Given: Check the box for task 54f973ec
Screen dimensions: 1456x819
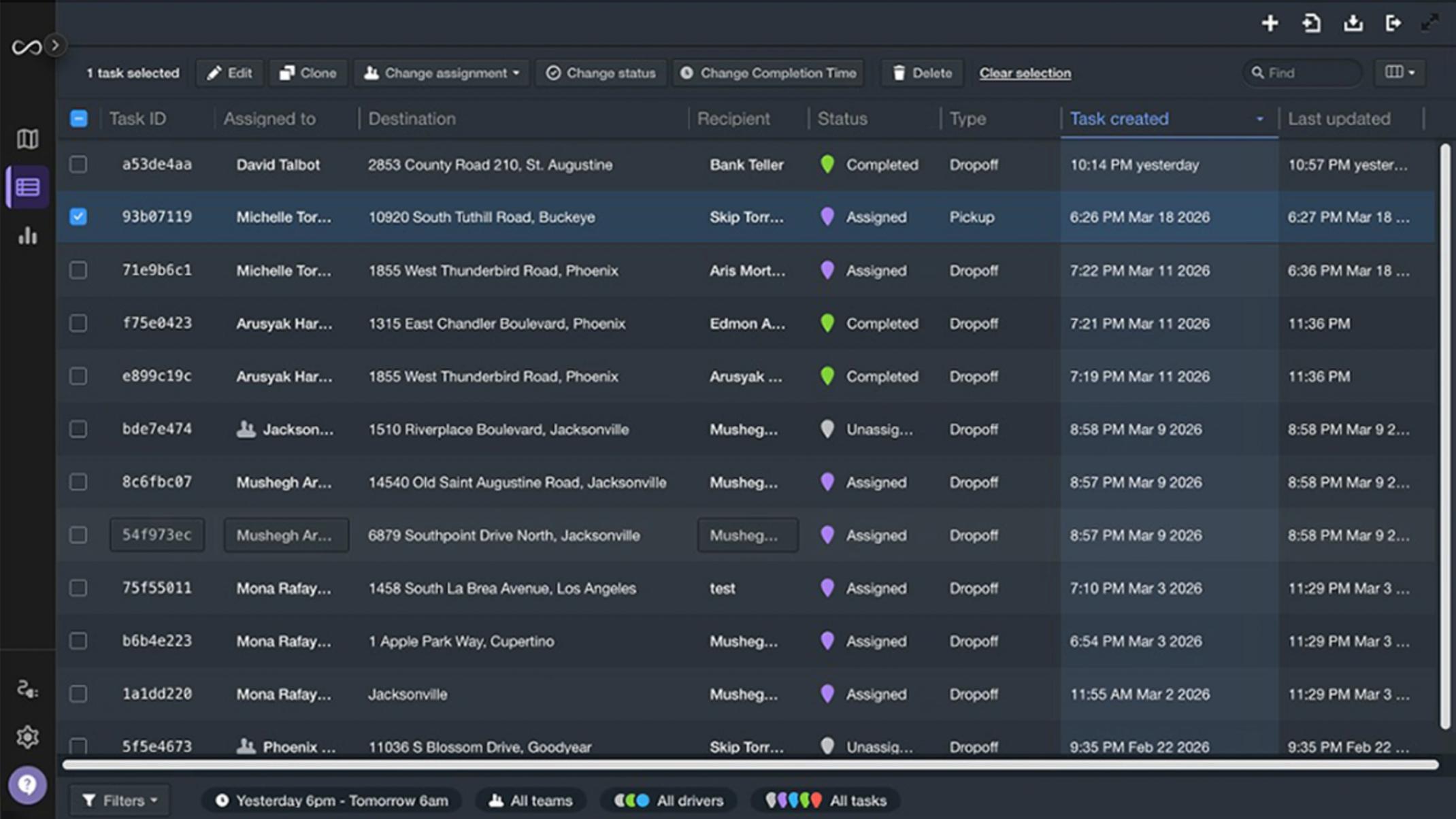Looking at the screenshot, I should tap(79, 535).
